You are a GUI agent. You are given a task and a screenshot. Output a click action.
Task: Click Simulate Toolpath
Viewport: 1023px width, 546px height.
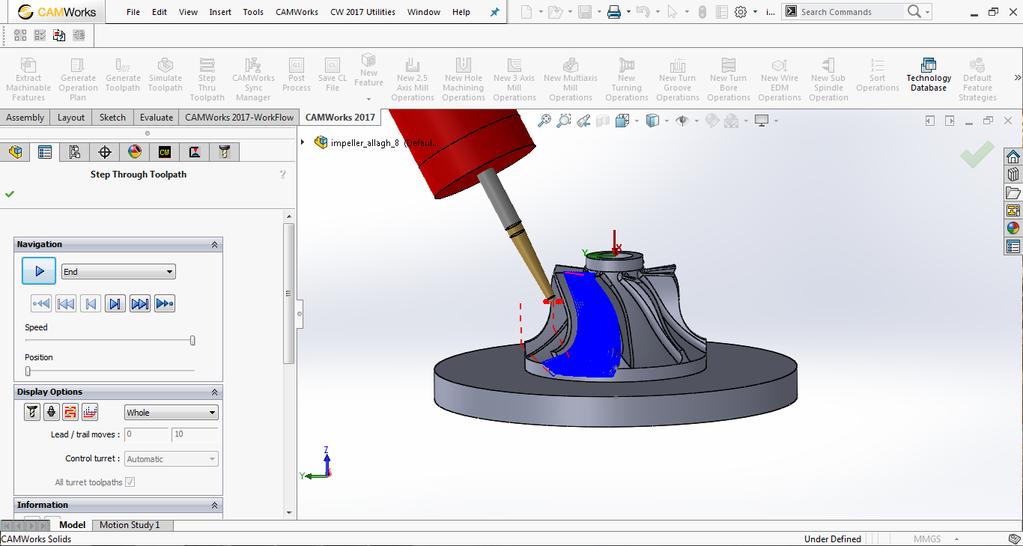[165, 75]
